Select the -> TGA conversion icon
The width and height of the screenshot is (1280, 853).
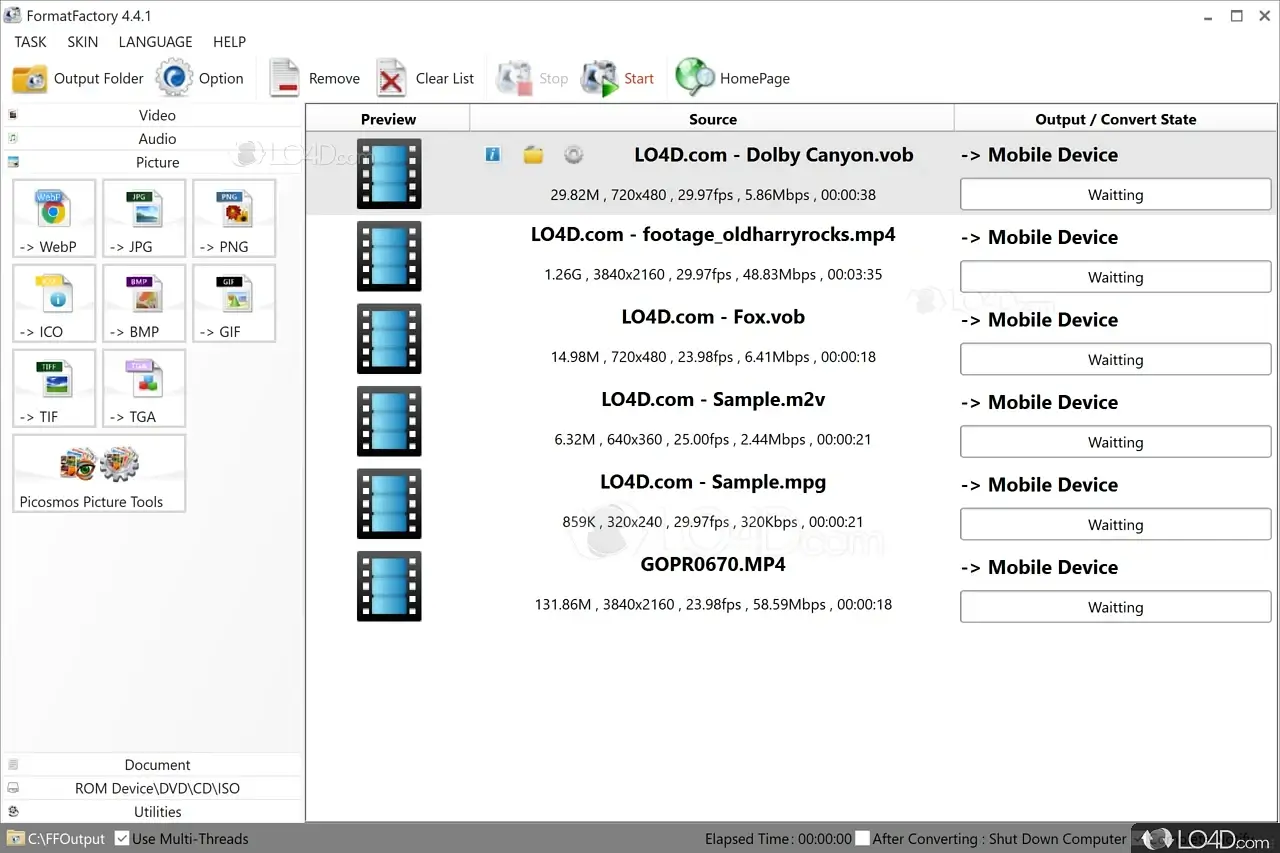click(144, 388)
